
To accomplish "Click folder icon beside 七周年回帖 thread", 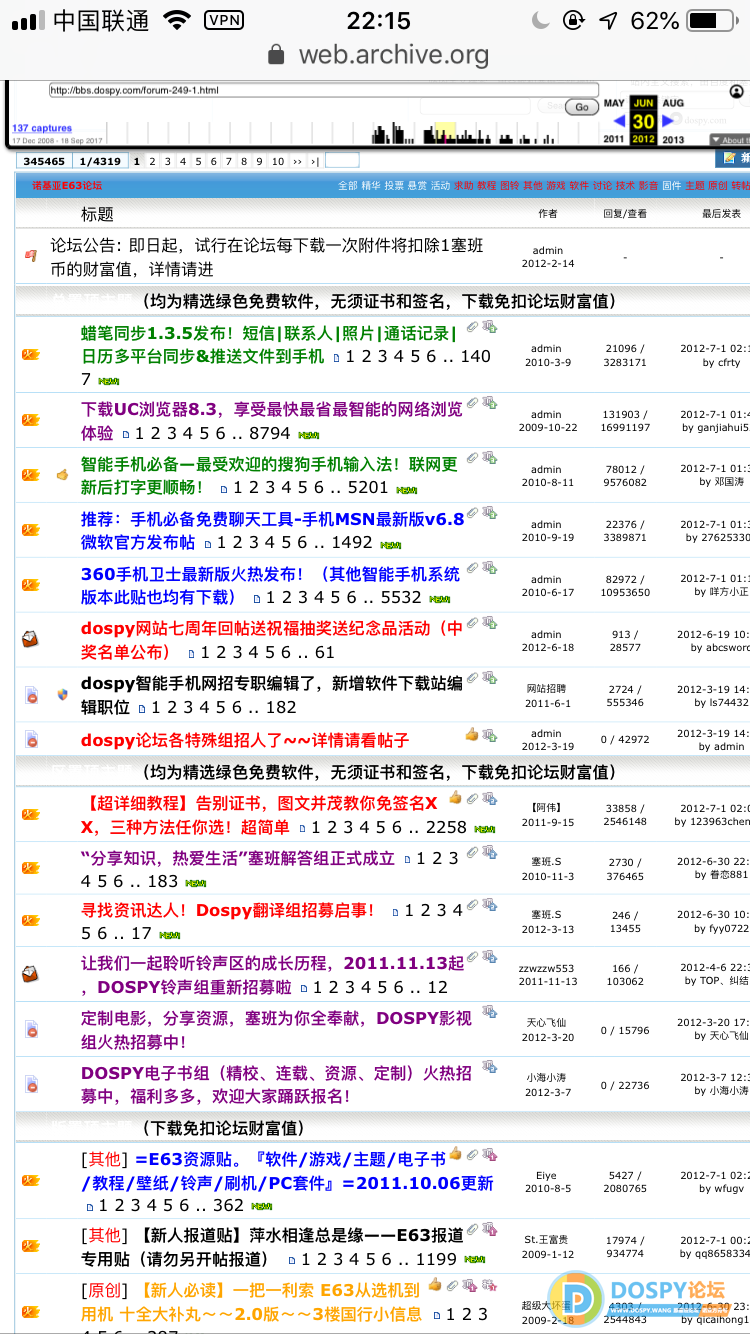I will tap(30, 637).
